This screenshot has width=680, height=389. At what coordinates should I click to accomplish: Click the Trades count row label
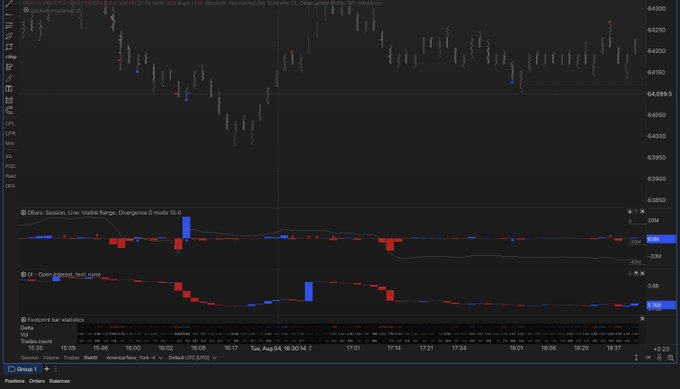click(36, 342)
